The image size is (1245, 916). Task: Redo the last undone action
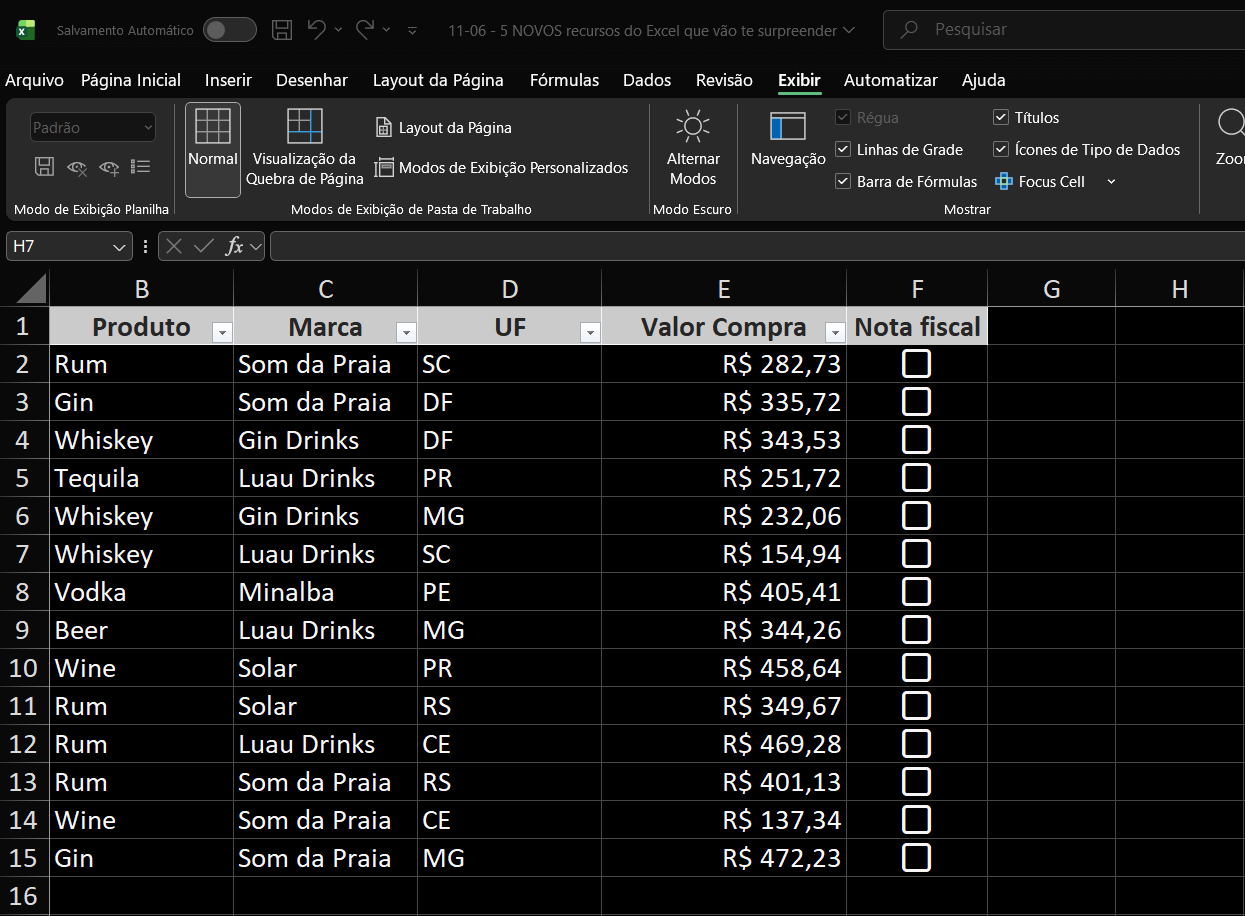pos(365,30)
